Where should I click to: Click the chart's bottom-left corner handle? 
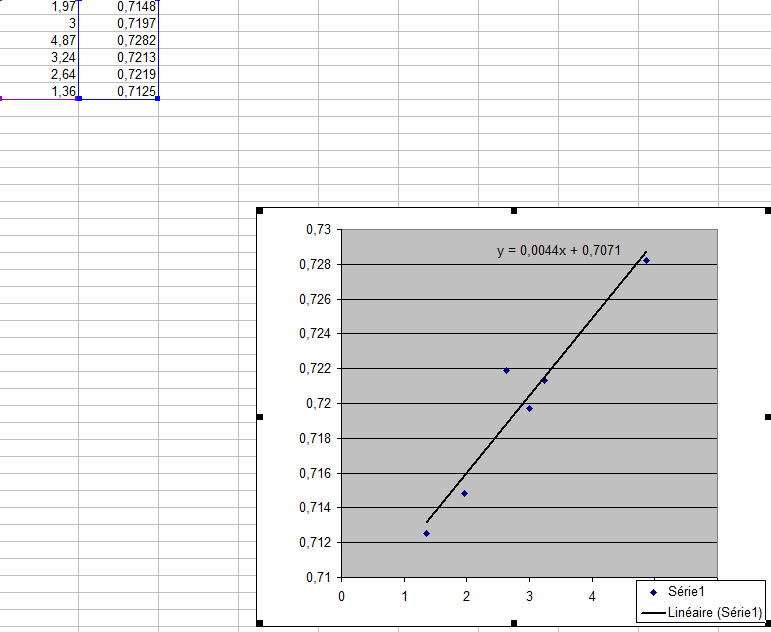coord(260,623)
